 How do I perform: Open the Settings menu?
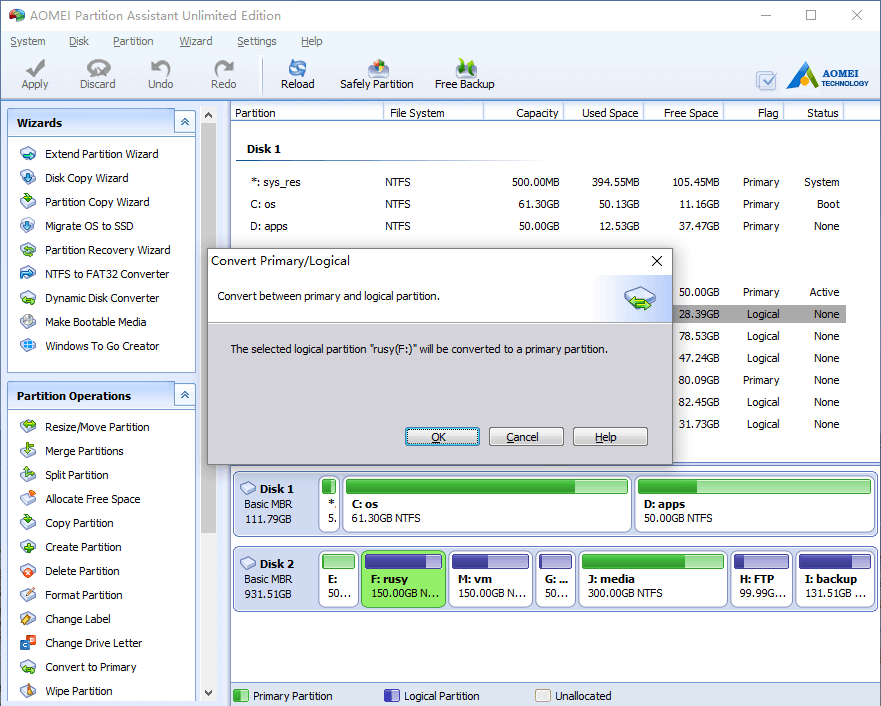(x=256, y=41)
